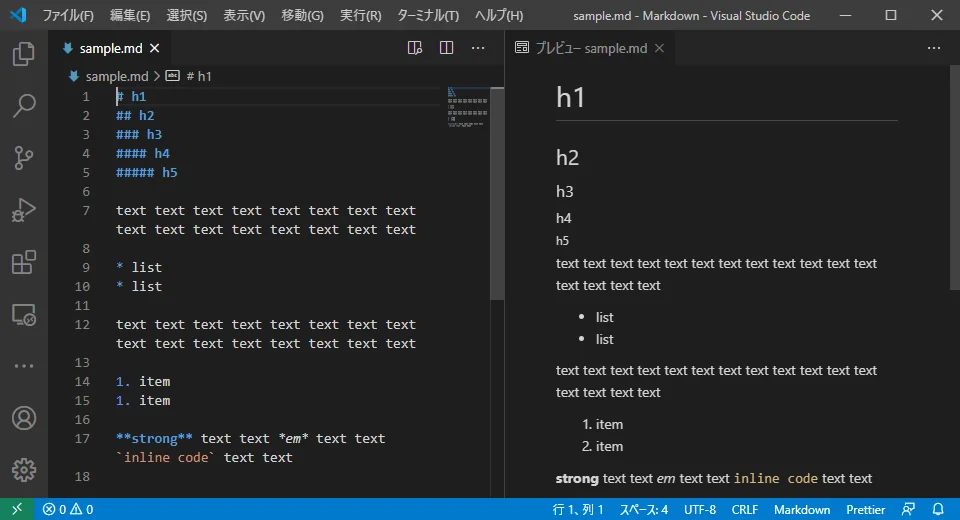Change the CRLF line ending setting
This screenshot has width=960, height=520.
tap(744, 509)
